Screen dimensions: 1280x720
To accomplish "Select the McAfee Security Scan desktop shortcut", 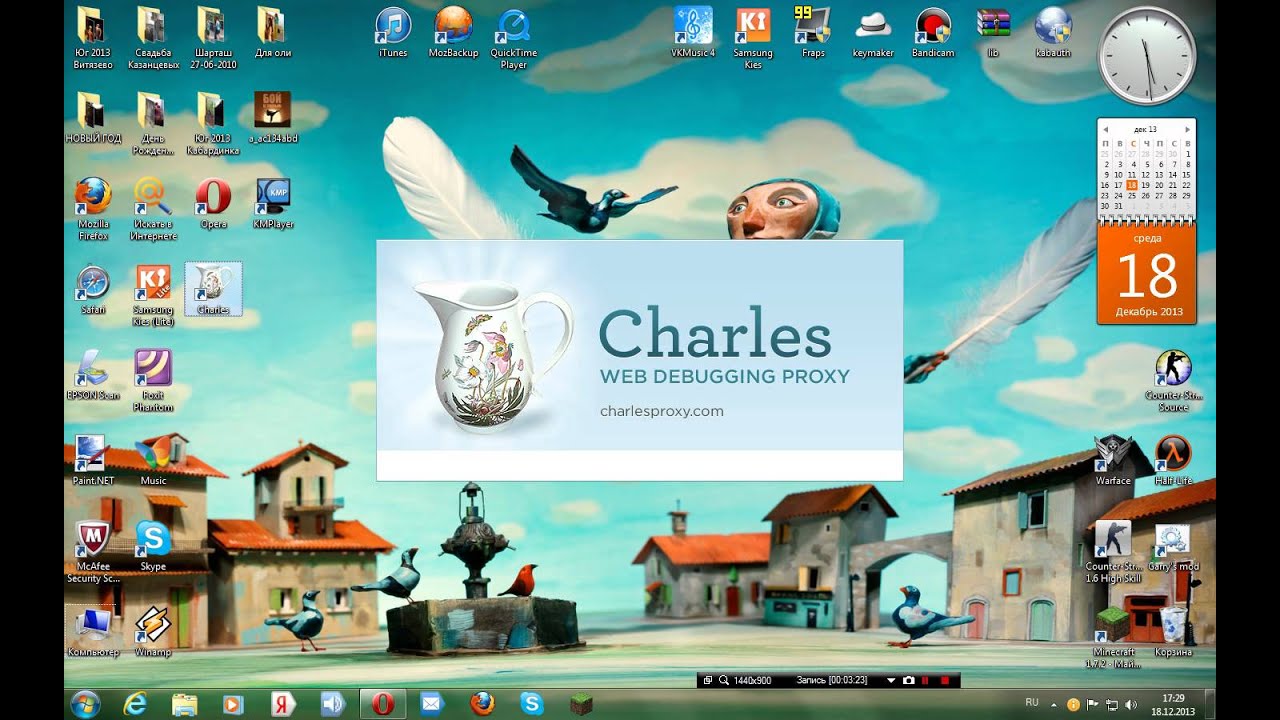I will [93, 552].
